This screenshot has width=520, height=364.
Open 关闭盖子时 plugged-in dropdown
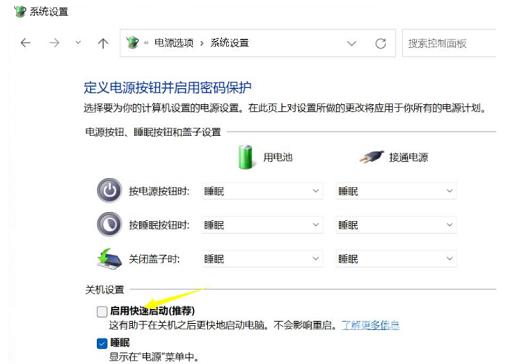click(396, 259)
